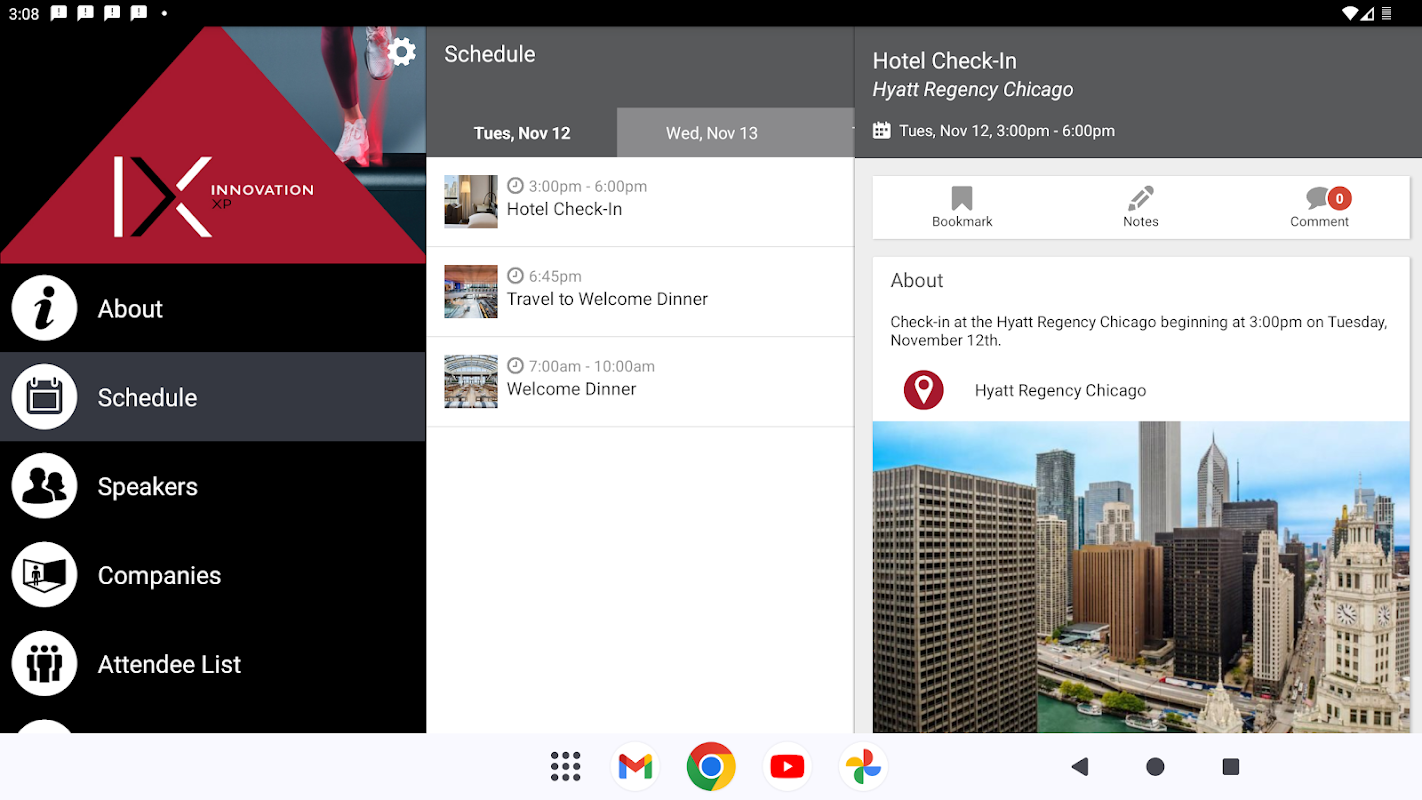This screenshot has height=800, width=1422.
Task: Click the calendar icon in session header
Action: coord(881,130)
